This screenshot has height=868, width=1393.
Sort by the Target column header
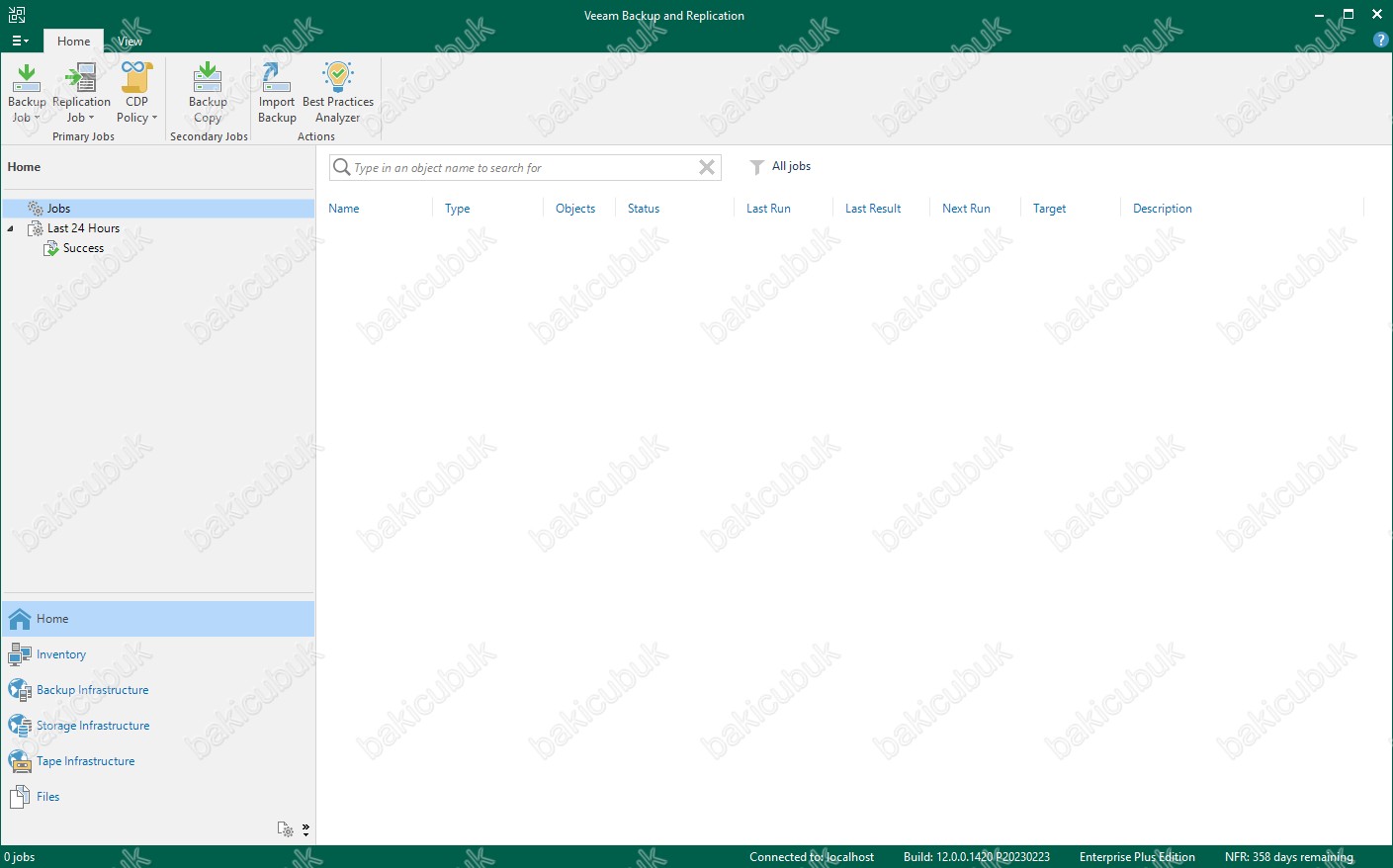(x=1049, y=209)
